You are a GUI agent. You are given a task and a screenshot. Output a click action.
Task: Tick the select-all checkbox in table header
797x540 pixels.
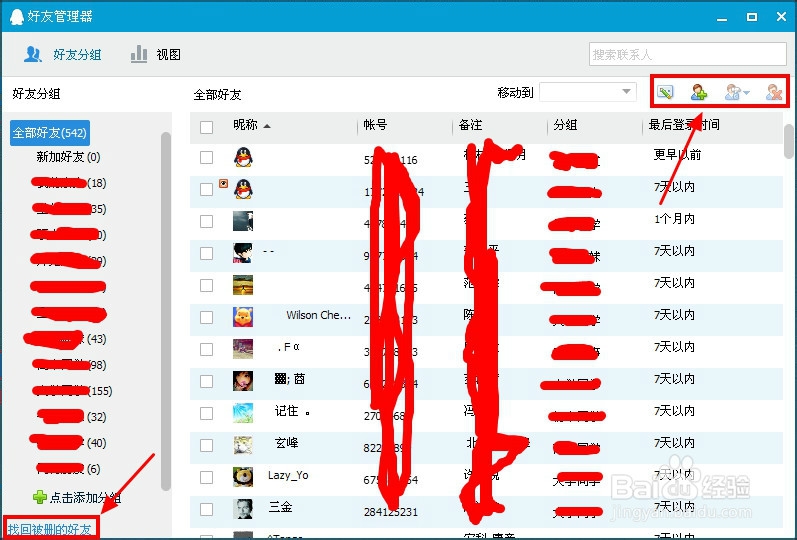coord(206,127)
